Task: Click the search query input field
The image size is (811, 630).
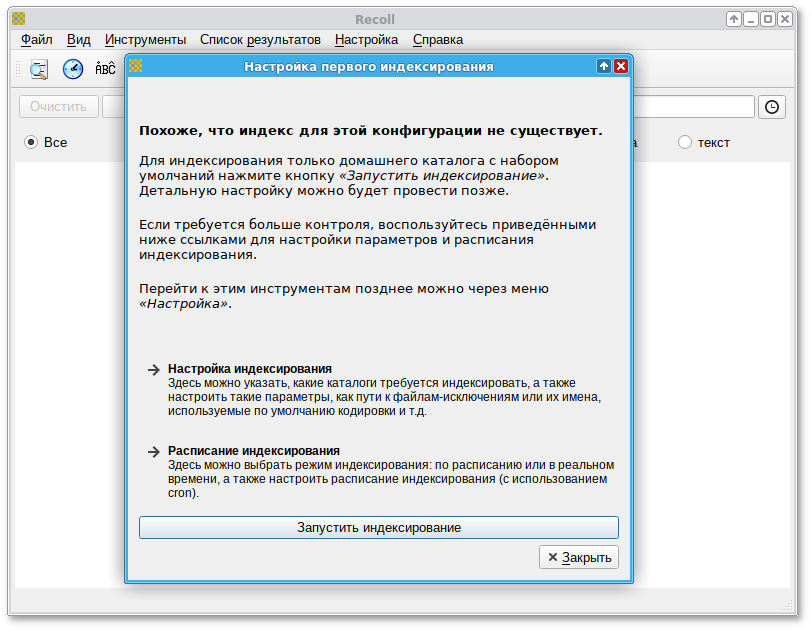Action: (x=694, y=107)
